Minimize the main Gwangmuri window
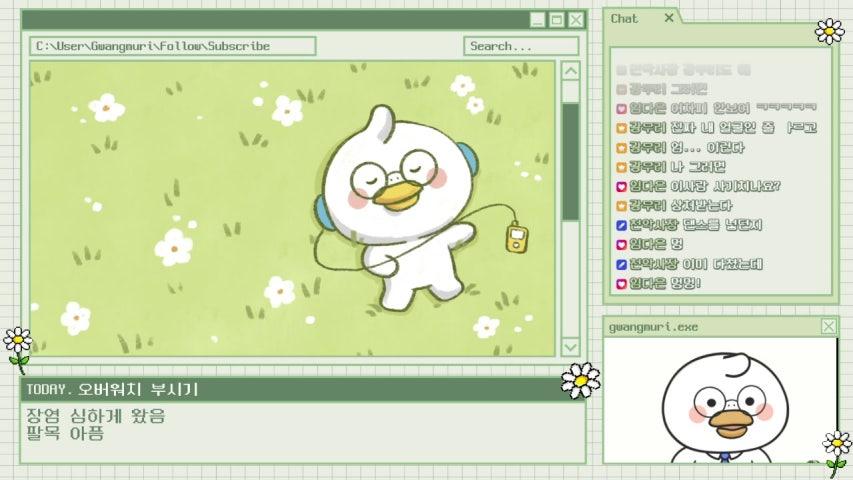The image size is (853, 480). [537, 20]
